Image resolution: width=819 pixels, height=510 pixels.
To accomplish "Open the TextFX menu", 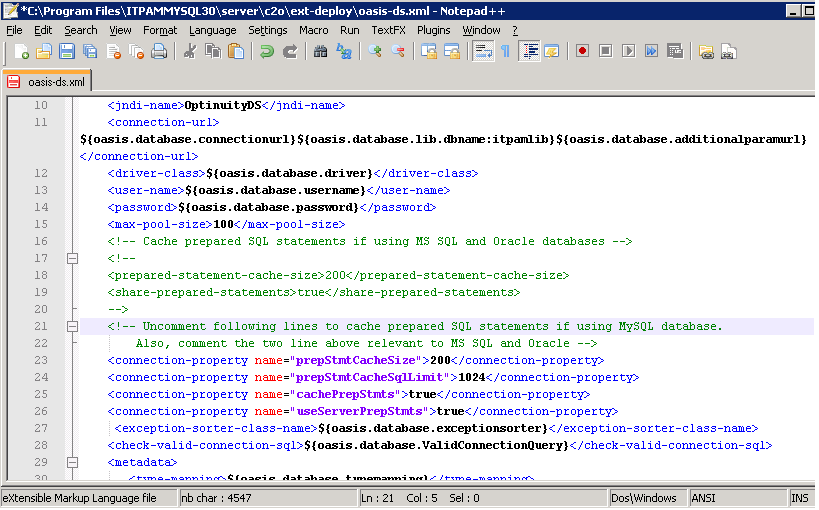I will [388, 30].
